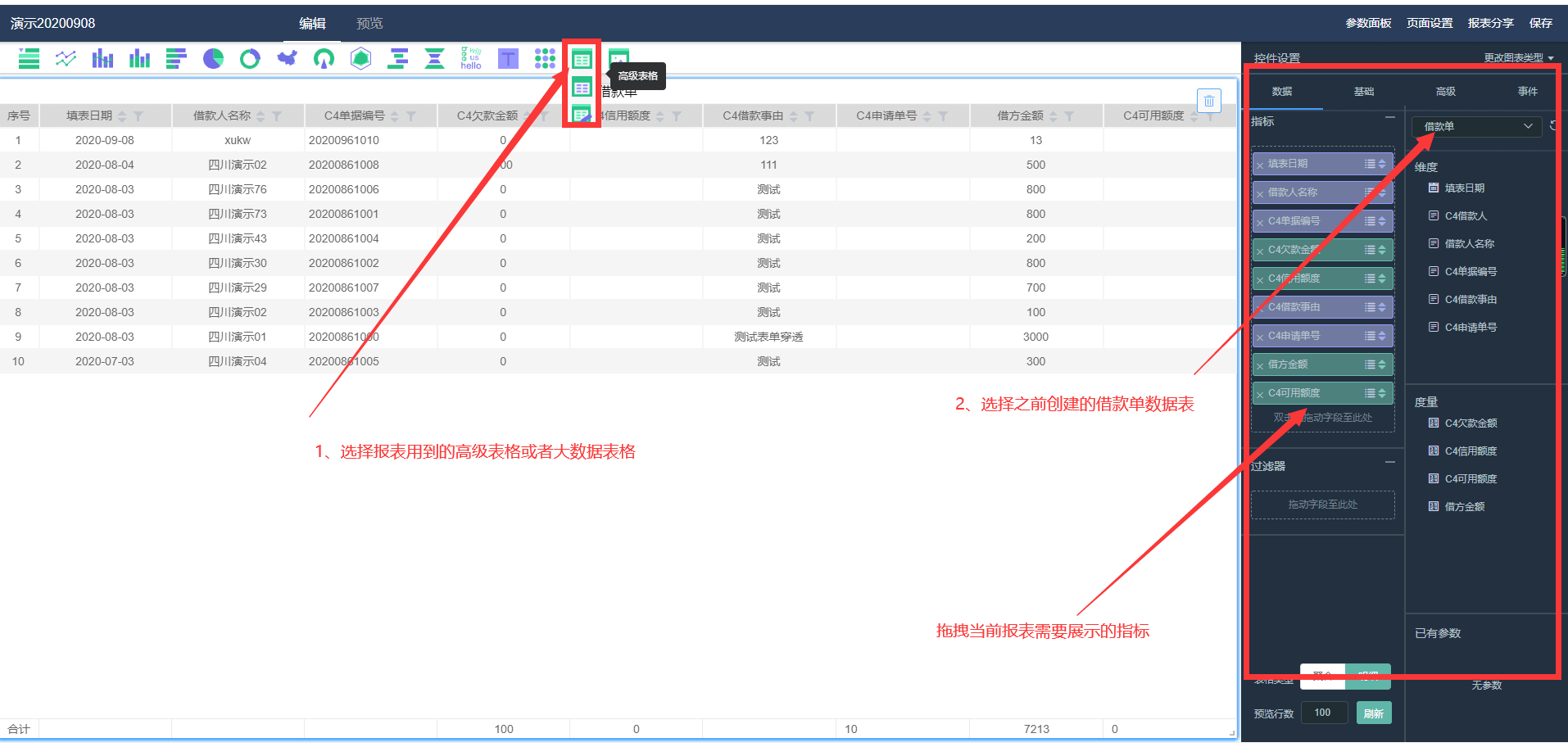Switch table type to 聚合
Screen dimensions: 1568x747
pyautogui.click(x=1322, y=676)
